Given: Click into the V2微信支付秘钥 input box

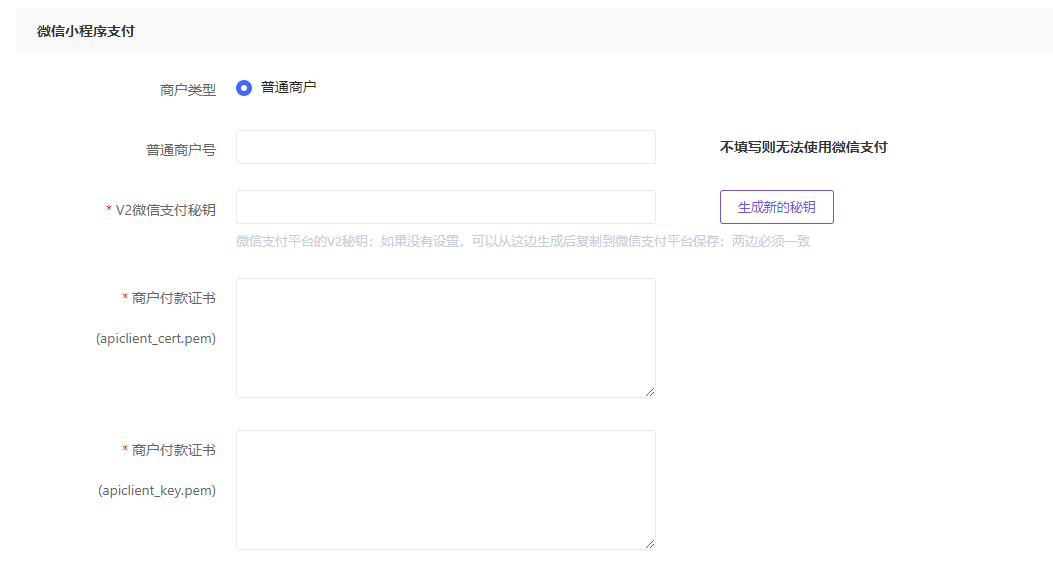Looking at the screenshot, I should pos(445,207).
